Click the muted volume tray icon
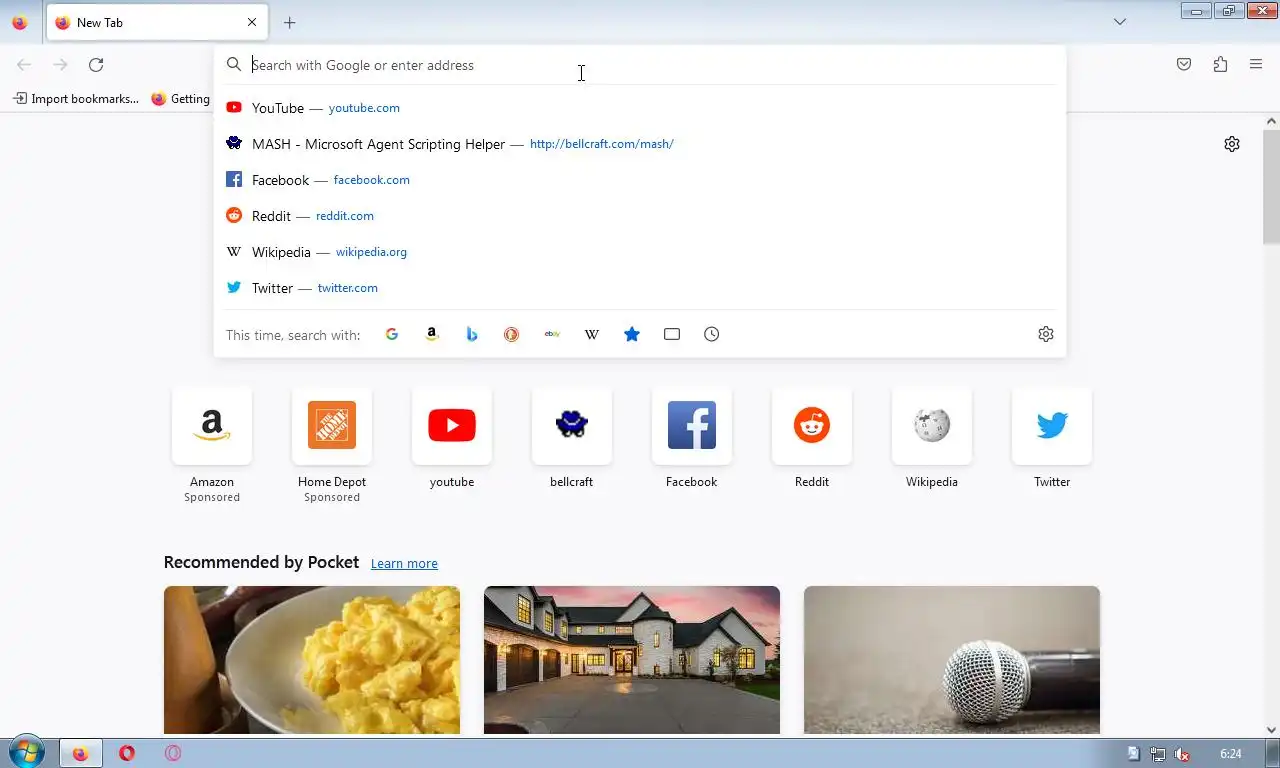The height and width of the screenshot is (768, 1280). 1181,754
